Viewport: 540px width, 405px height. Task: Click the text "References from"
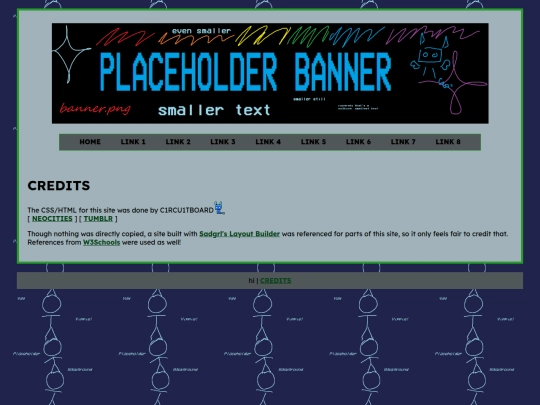click(54, 242)
